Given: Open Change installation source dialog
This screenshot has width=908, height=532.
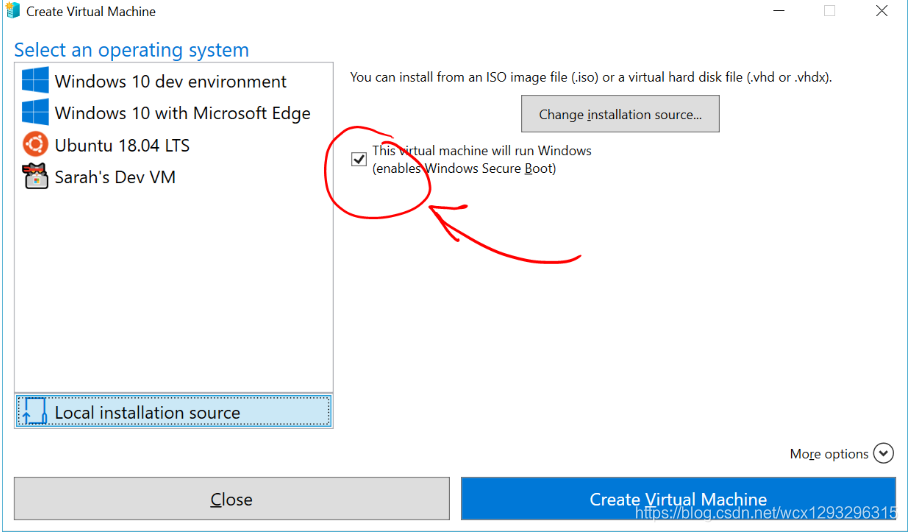Looking at the screenshot, I should point(620,114).
